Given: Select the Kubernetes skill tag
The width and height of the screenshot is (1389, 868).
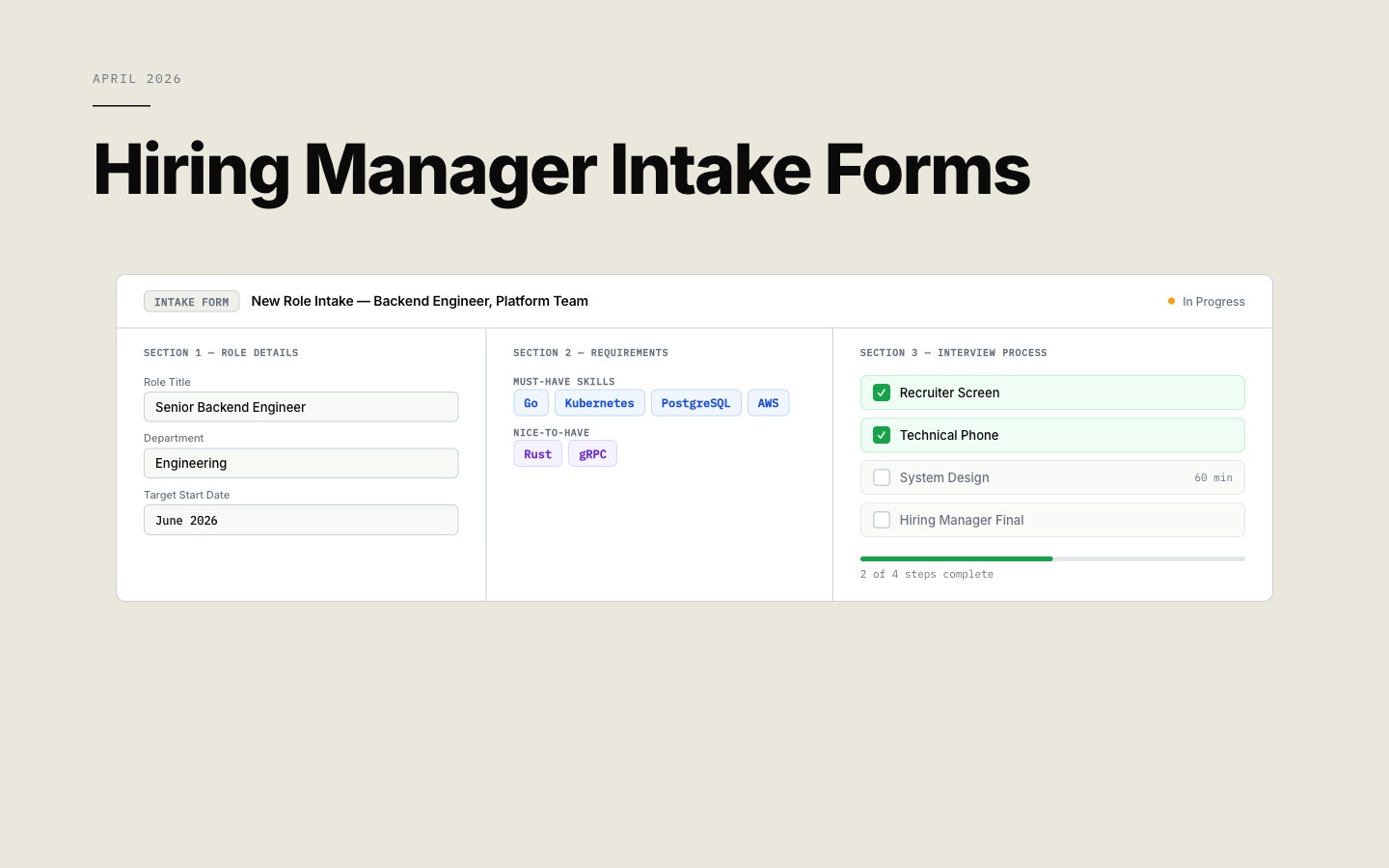Looking at the screenshot, I should pos(599,403).
